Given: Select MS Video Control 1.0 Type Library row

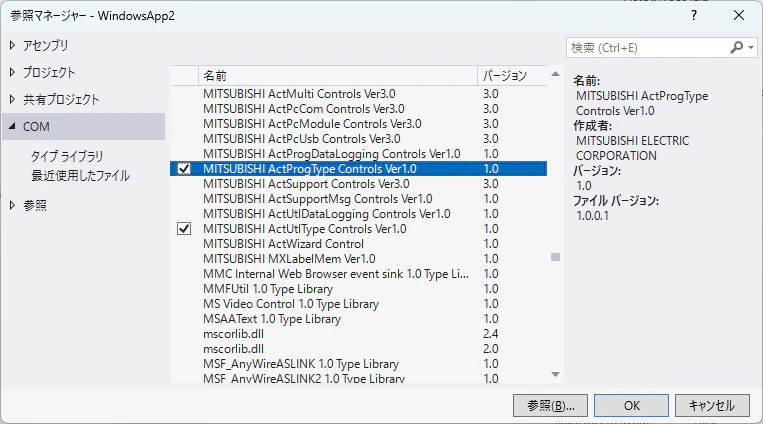Looking at the screenshot, I should pos(359,304).
